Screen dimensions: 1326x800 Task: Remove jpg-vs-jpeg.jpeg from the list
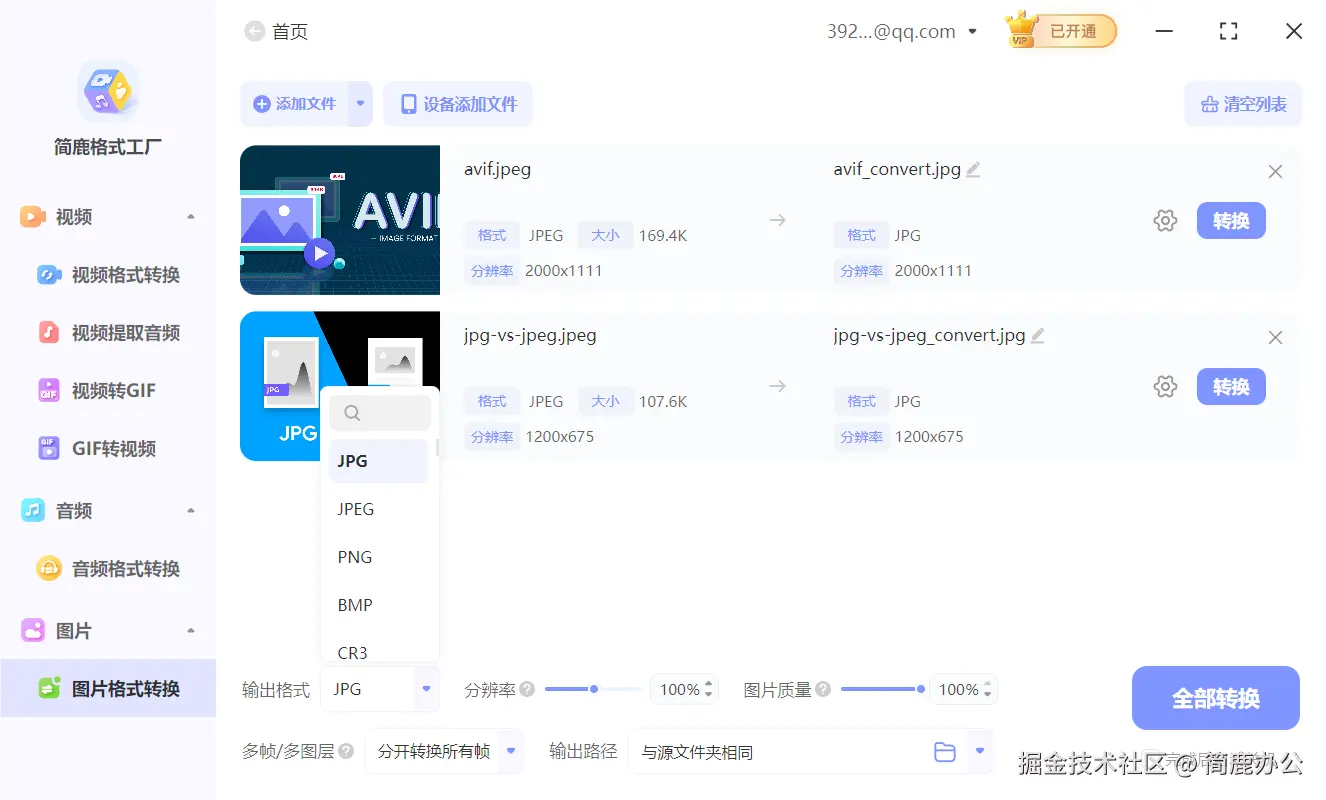click(1275, 338)
